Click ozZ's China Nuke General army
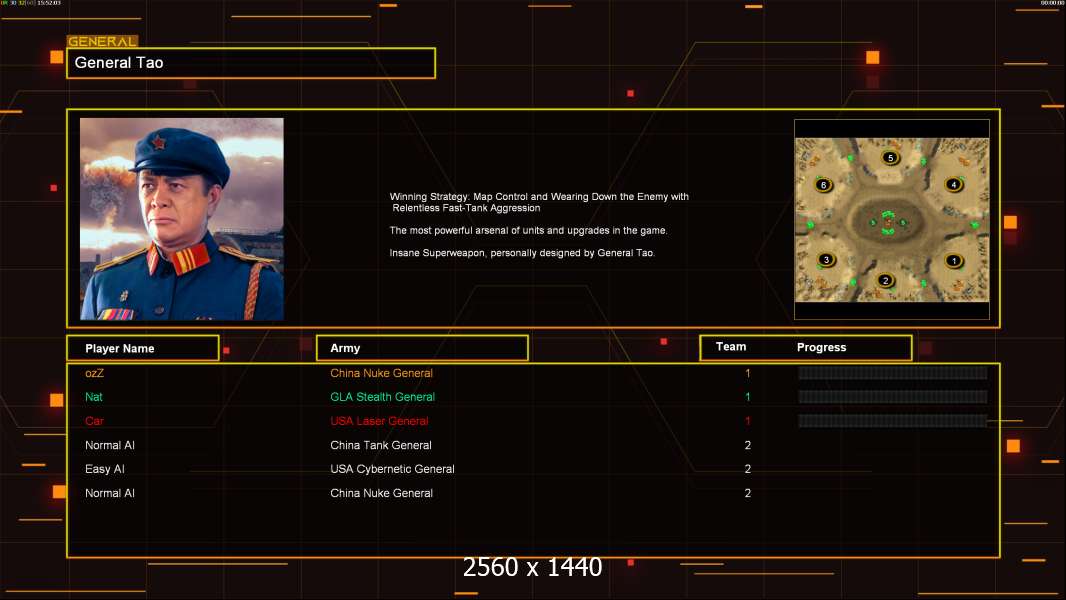This screenshot has width=1066, height=600. [x=381, y=373]
